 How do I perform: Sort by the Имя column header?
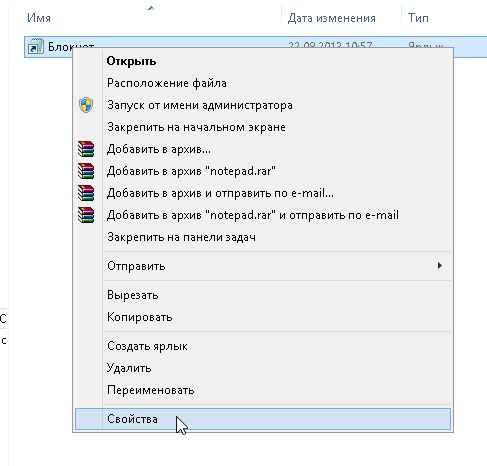click(x=39, y=18)
